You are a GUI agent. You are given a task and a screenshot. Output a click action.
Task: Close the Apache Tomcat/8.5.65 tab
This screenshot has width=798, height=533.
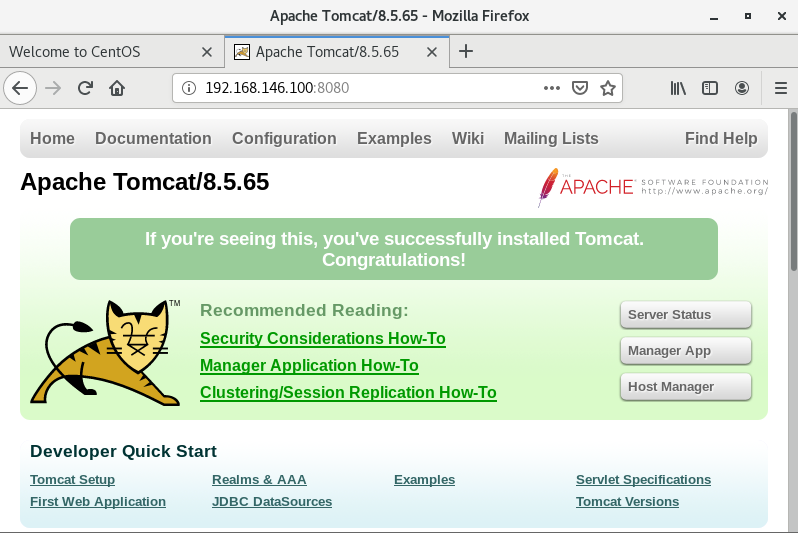pyautogui.click(x=432, y=52)
